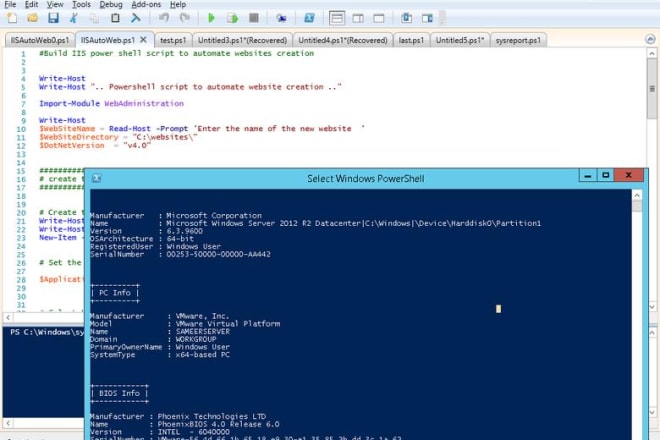Click the console pane scrollbar down arrow
Image resolution: width=660 pixels, height=440 pixels.
pos(652,412)
